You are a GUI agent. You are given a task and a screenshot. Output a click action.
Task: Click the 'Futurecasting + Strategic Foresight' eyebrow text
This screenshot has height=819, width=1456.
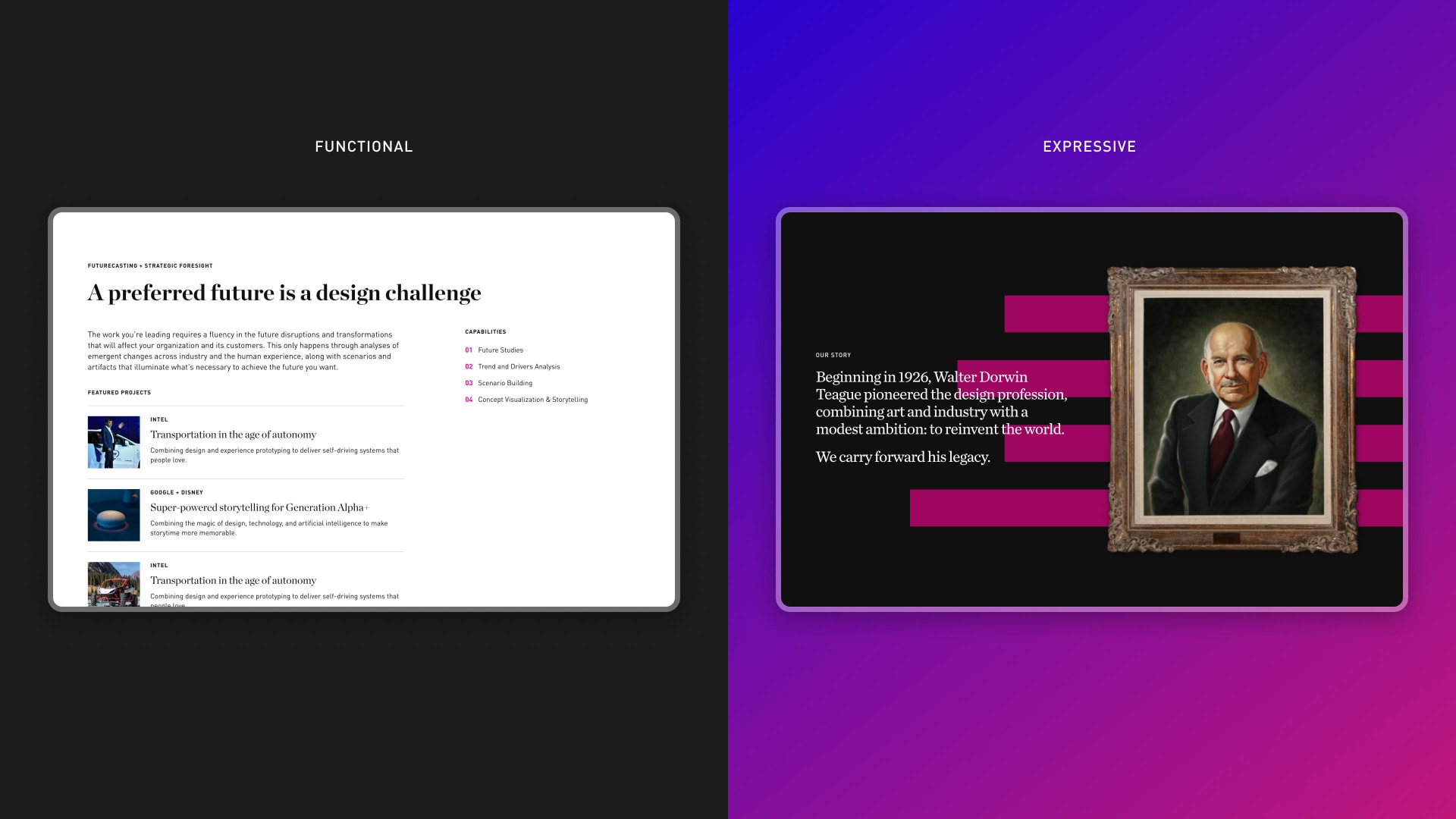150,265
